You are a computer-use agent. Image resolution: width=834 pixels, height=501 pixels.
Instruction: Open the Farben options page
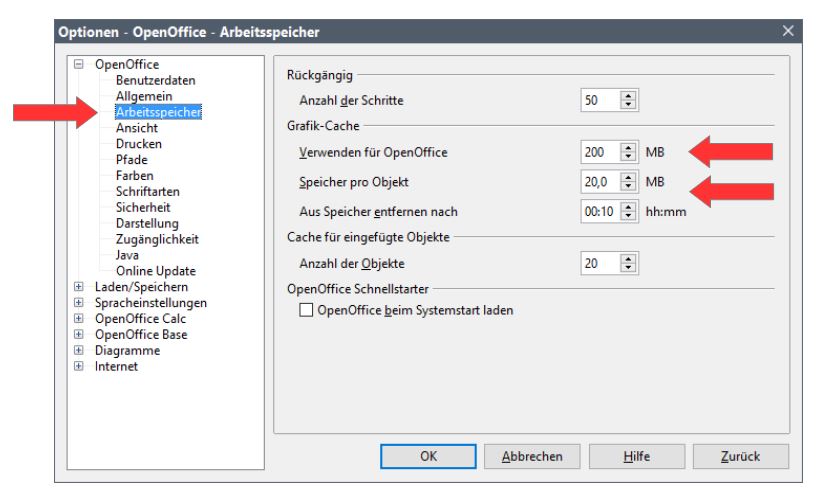[x=135, y=176]
